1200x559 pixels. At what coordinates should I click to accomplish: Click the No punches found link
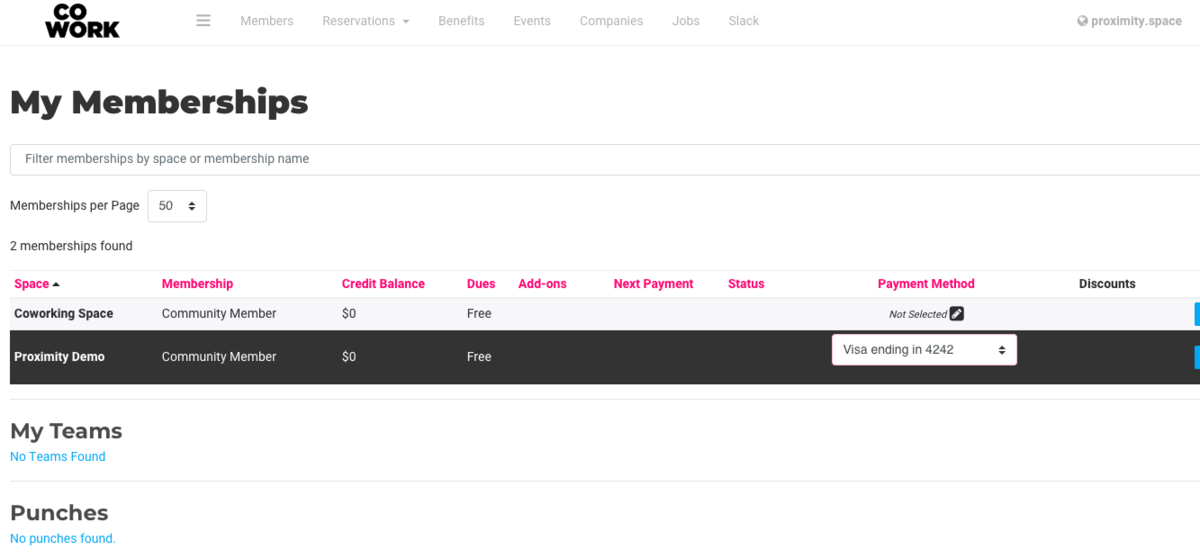pos(63,539)
